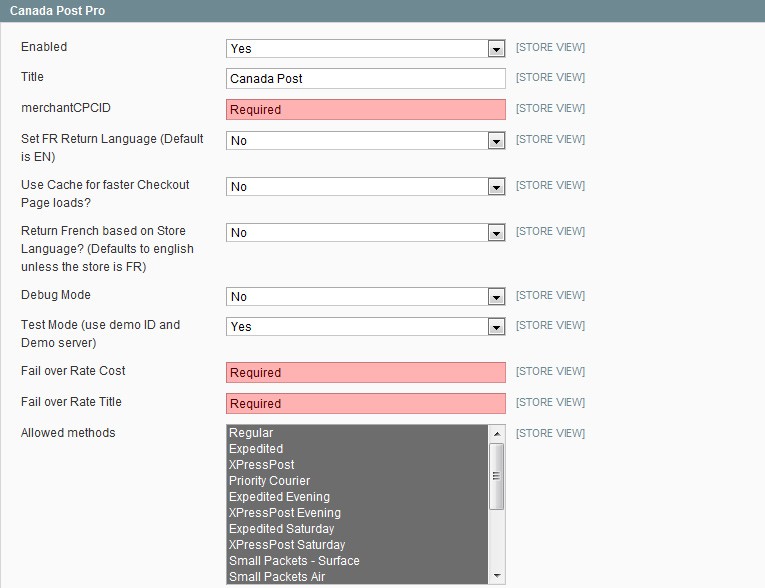Image resolution: width=765 pixels, height=588 pixels.
Task: Select Regular in Allowed methods list
Action: coord(357,432)
